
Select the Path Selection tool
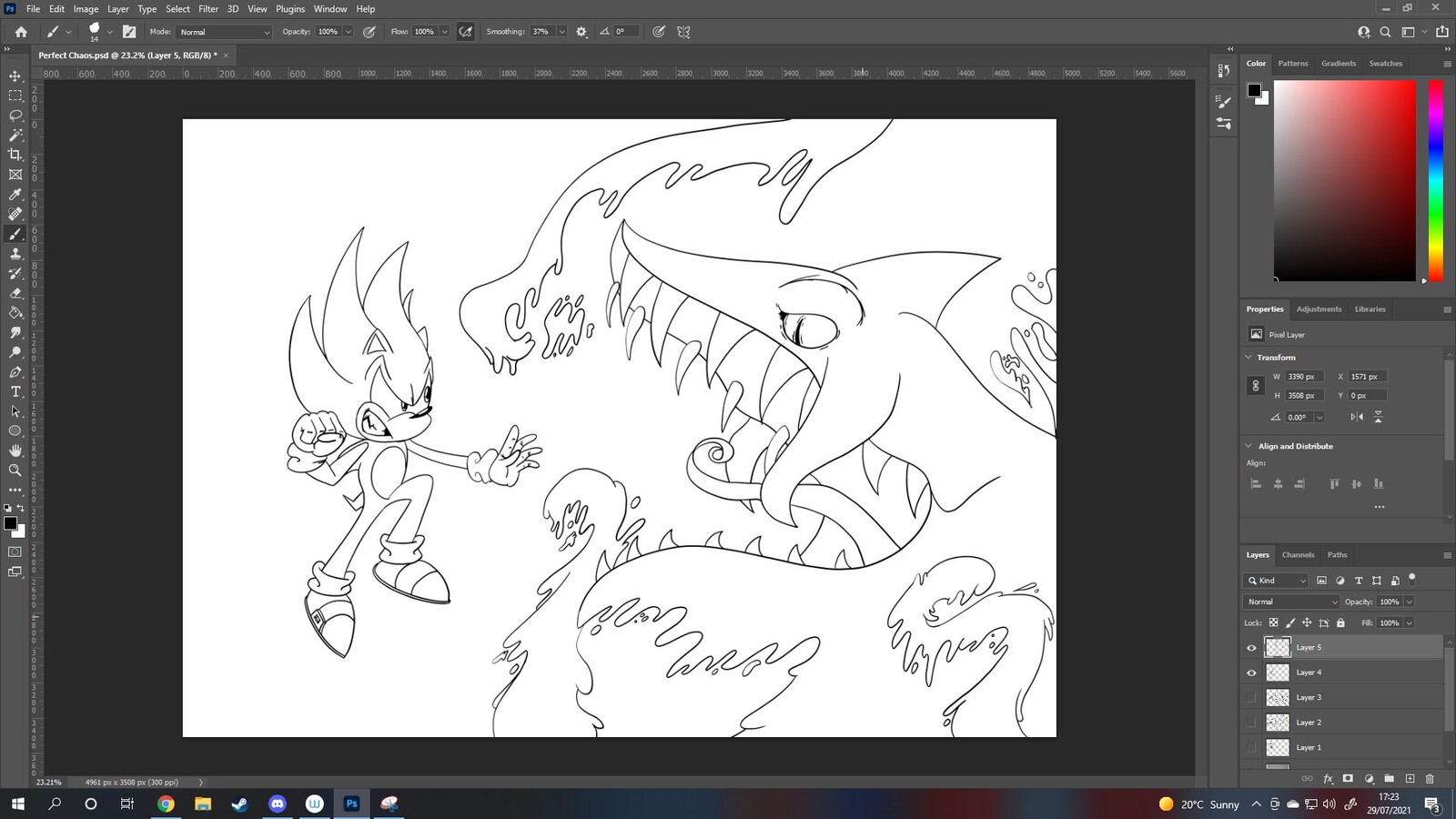pyautogui.click(x=15, y=411)
